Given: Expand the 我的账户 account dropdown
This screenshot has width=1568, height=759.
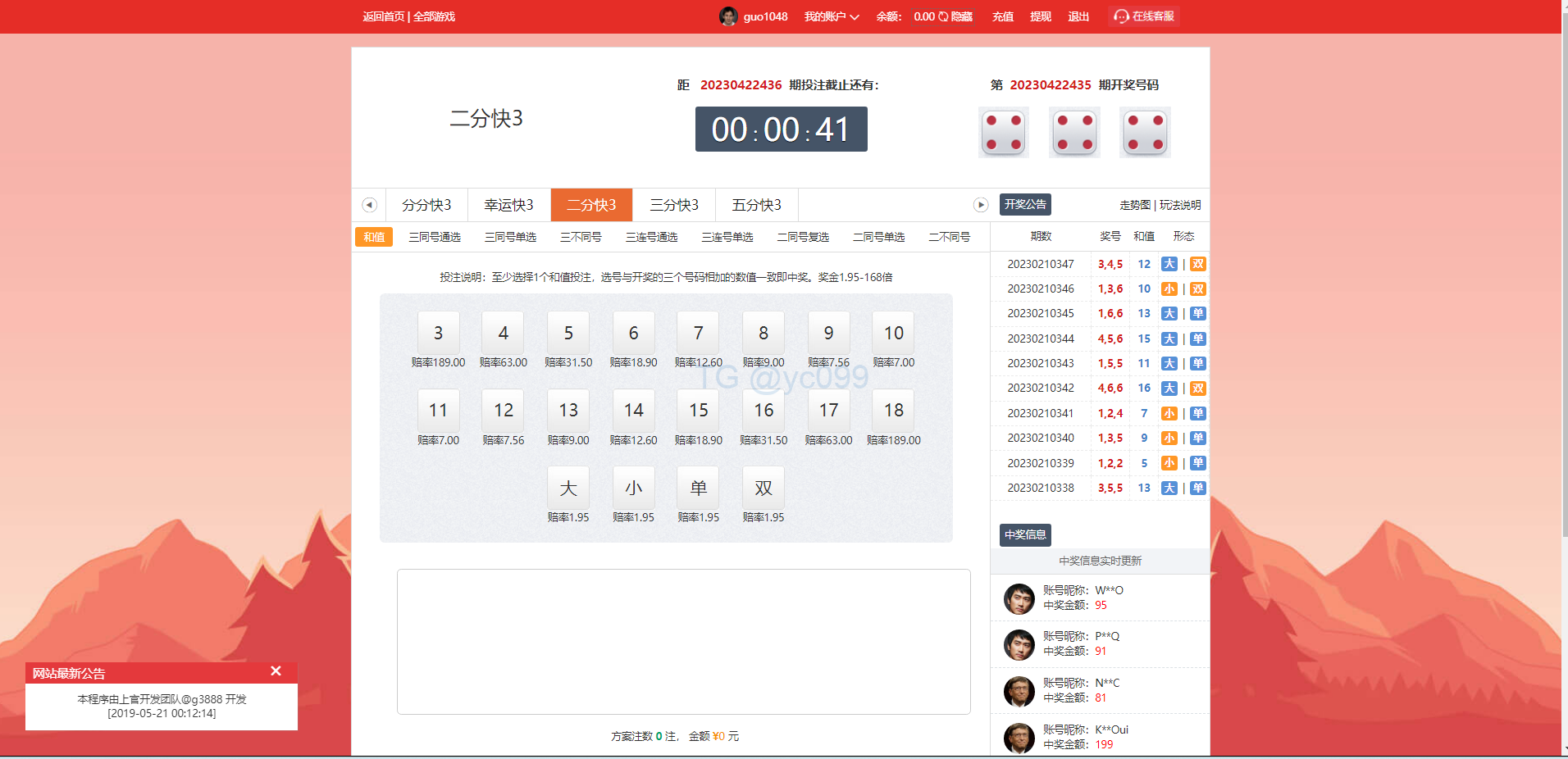Looking at the screenshot, I should click(831, 16).
